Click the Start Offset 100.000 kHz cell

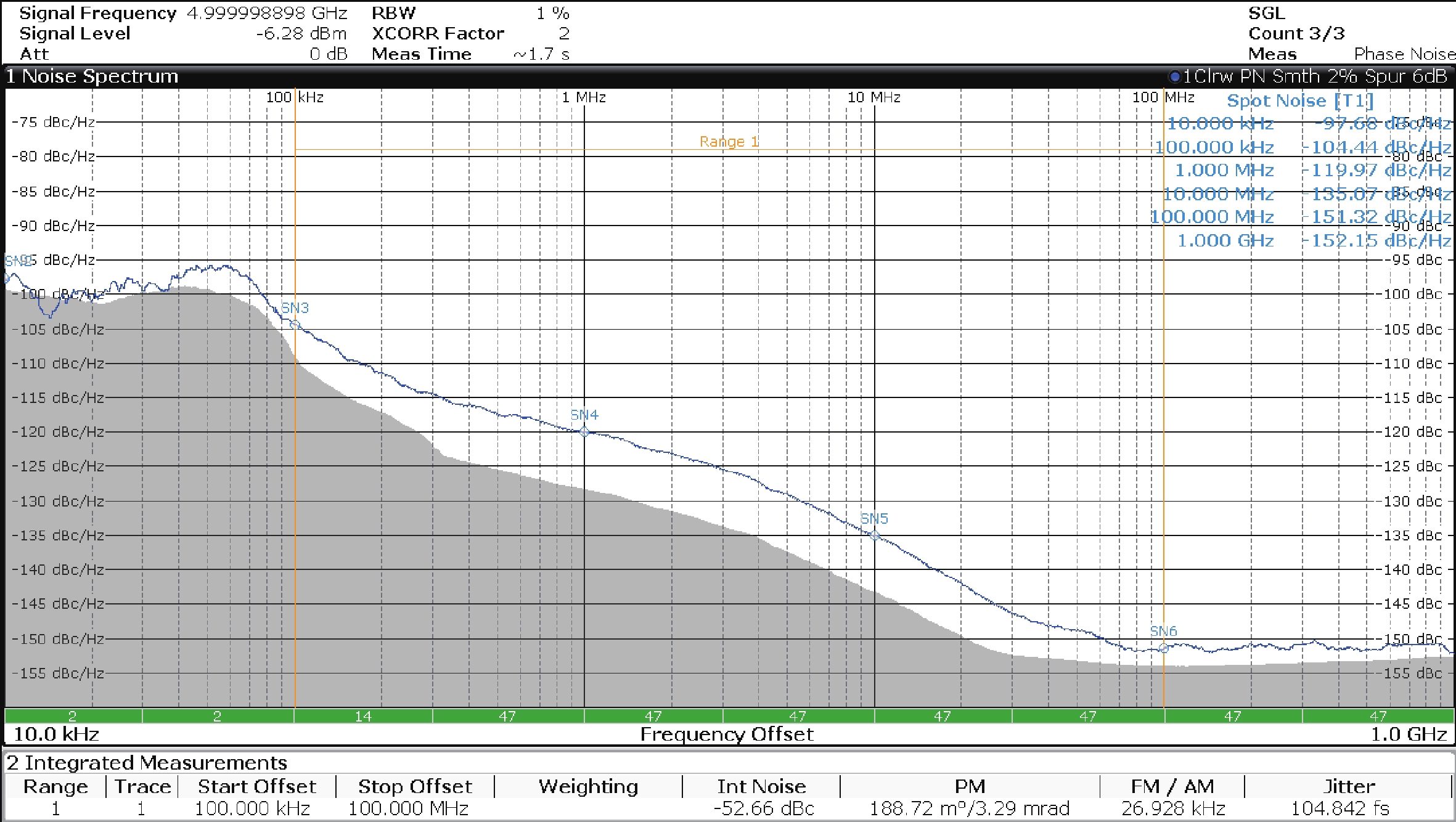pyautogui.click(x=252, y=808)
